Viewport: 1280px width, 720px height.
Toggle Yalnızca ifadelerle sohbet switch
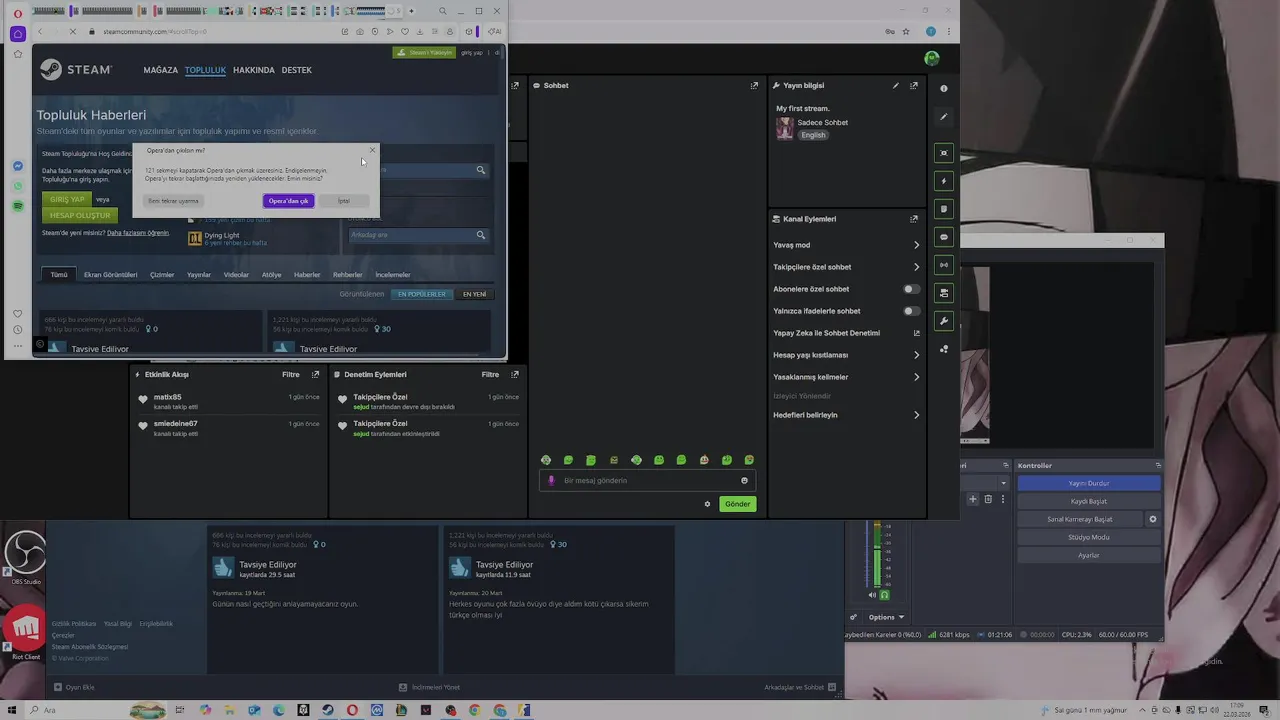911,311
